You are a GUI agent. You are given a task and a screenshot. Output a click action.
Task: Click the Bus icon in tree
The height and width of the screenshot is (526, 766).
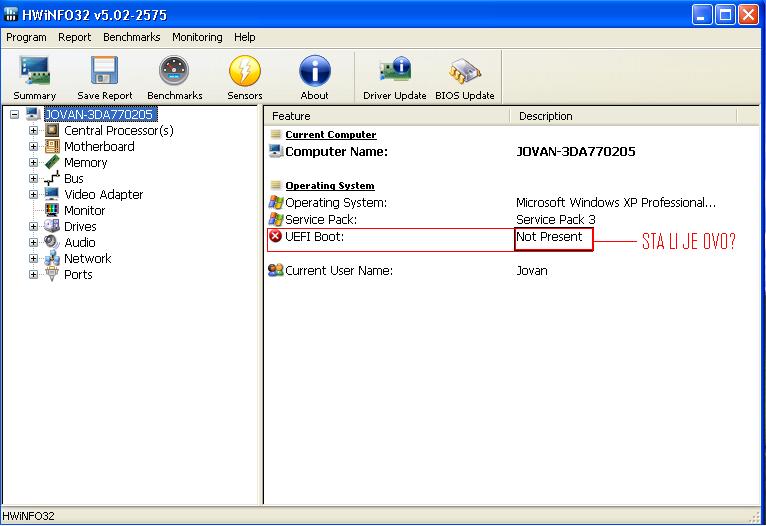52,178
